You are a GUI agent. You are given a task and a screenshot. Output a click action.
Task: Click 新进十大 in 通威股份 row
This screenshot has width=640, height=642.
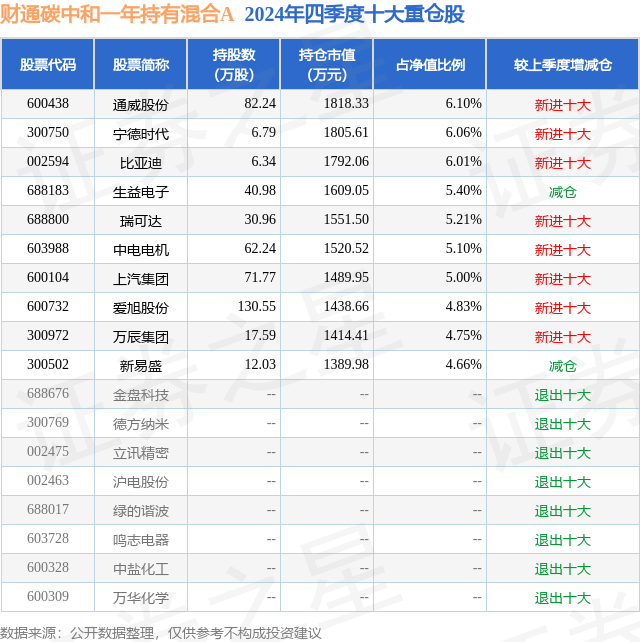coord(563,105)
